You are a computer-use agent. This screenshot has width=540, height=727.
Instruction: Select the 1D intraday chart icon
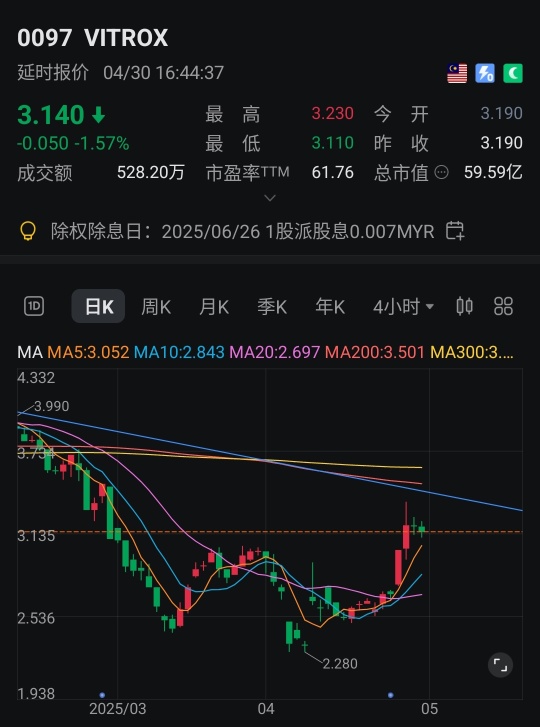[34, 306]
